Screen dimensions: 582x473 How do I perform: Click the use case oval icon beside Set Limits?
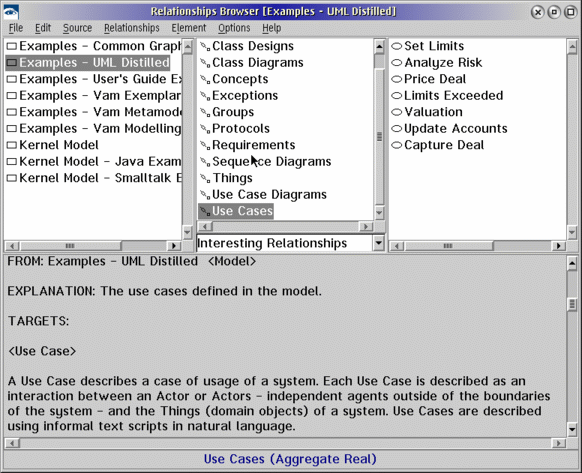click(x=397, y=46)
